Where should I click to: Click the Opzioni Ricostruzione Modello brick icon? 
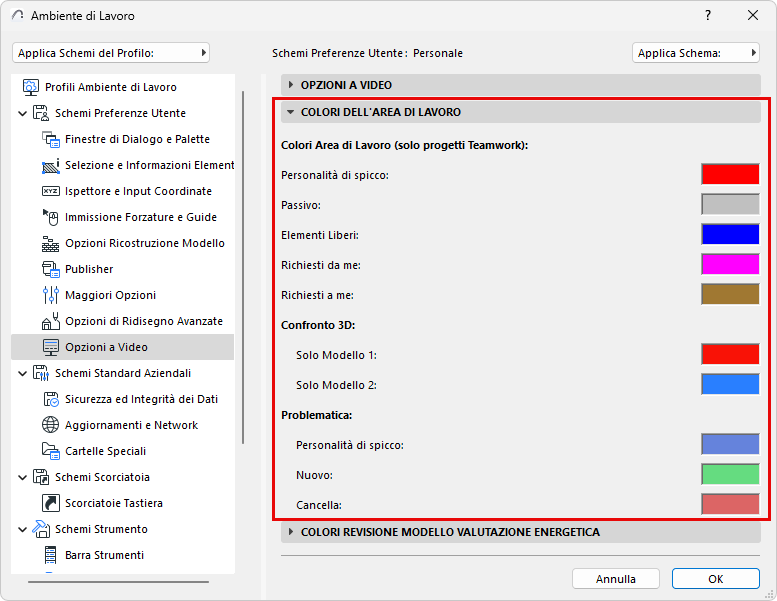click(x=51, y=243)
